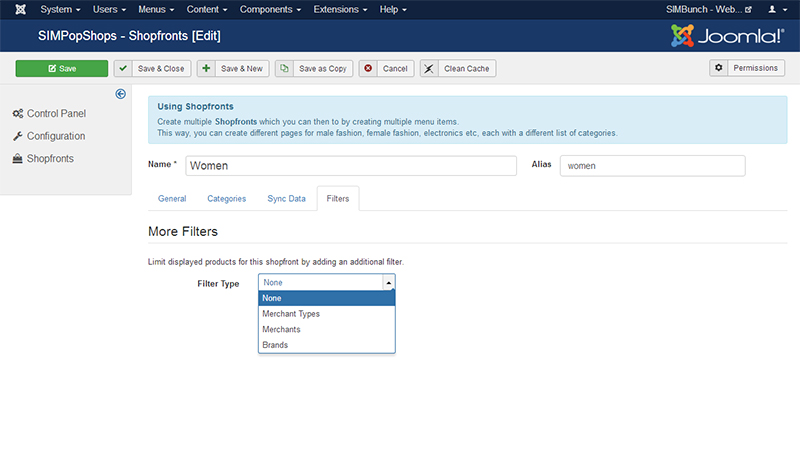
Task: Switch to the Categories tab
Action: [227, 199]
